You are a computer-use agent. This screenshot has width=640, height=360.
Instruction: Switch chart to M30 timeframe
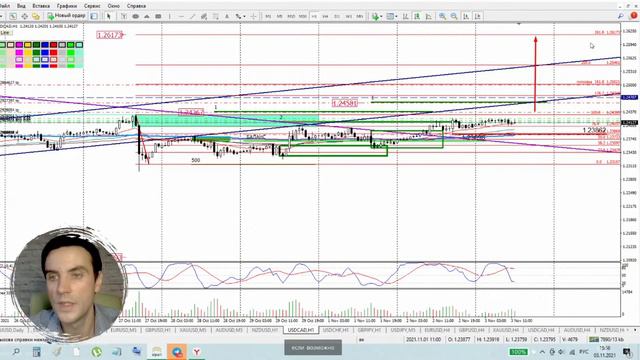[302, 16]
